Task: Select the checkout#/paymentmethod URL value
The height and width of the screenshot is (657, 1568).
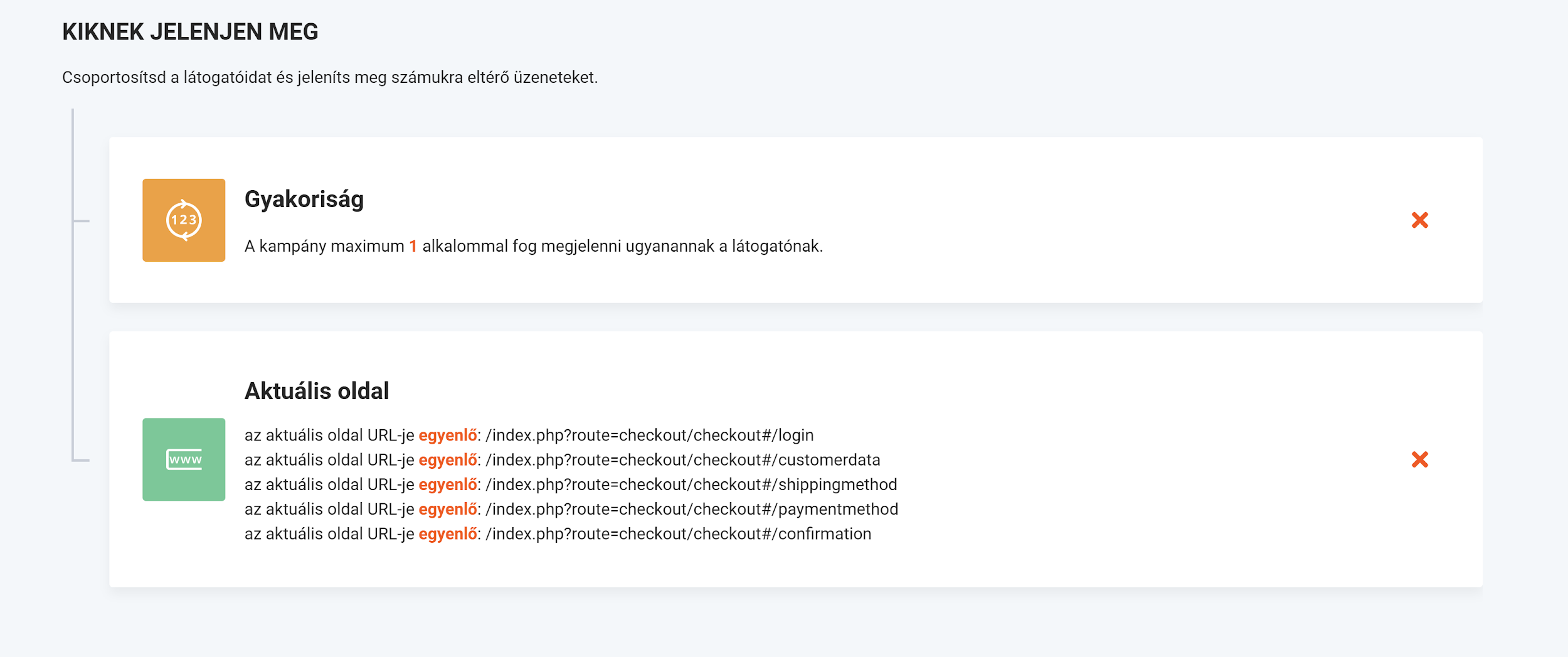Action: point(691,509)
